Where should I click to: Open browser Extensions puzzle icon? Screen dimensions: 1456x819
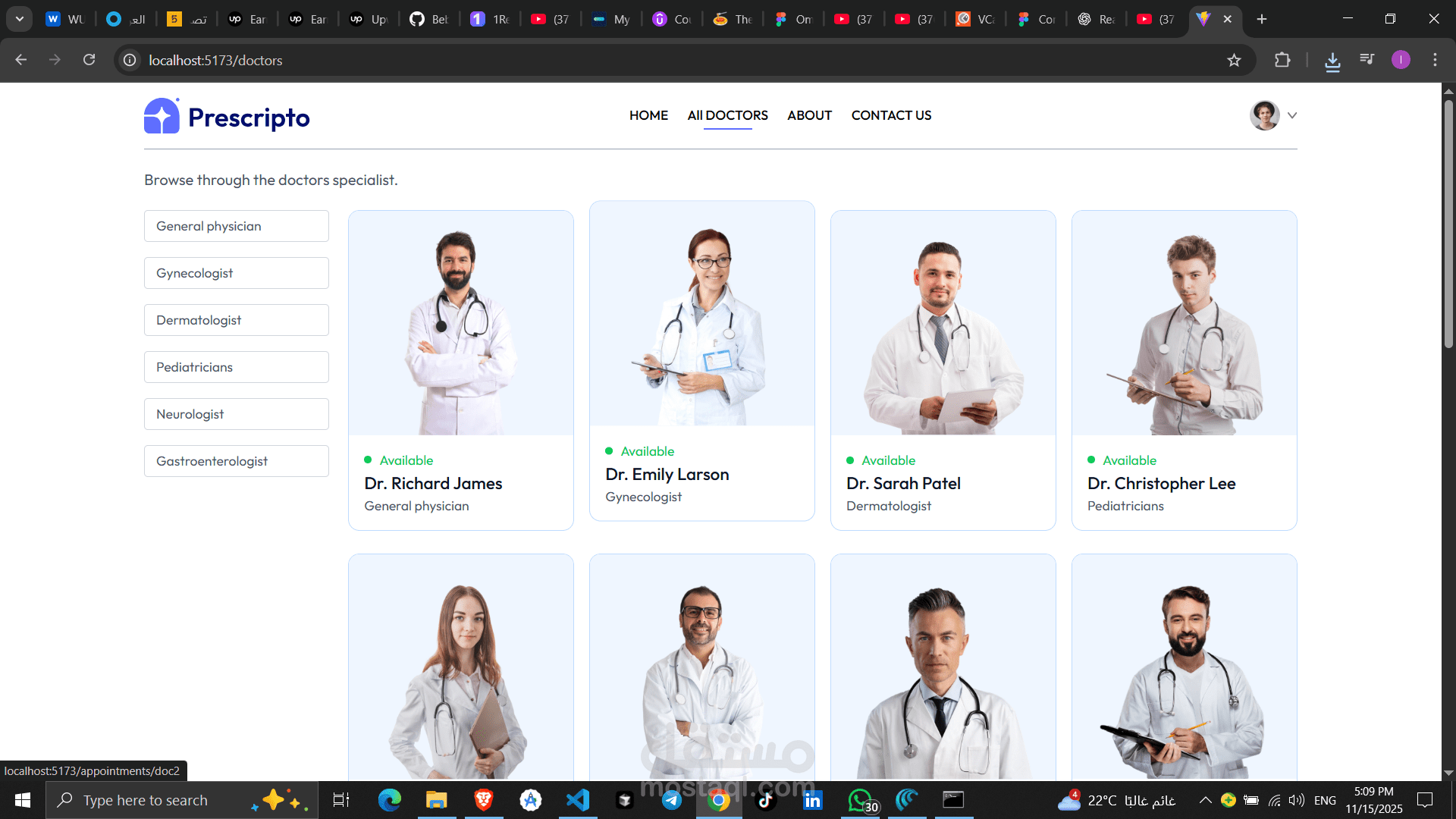(x=1282, y=60)
